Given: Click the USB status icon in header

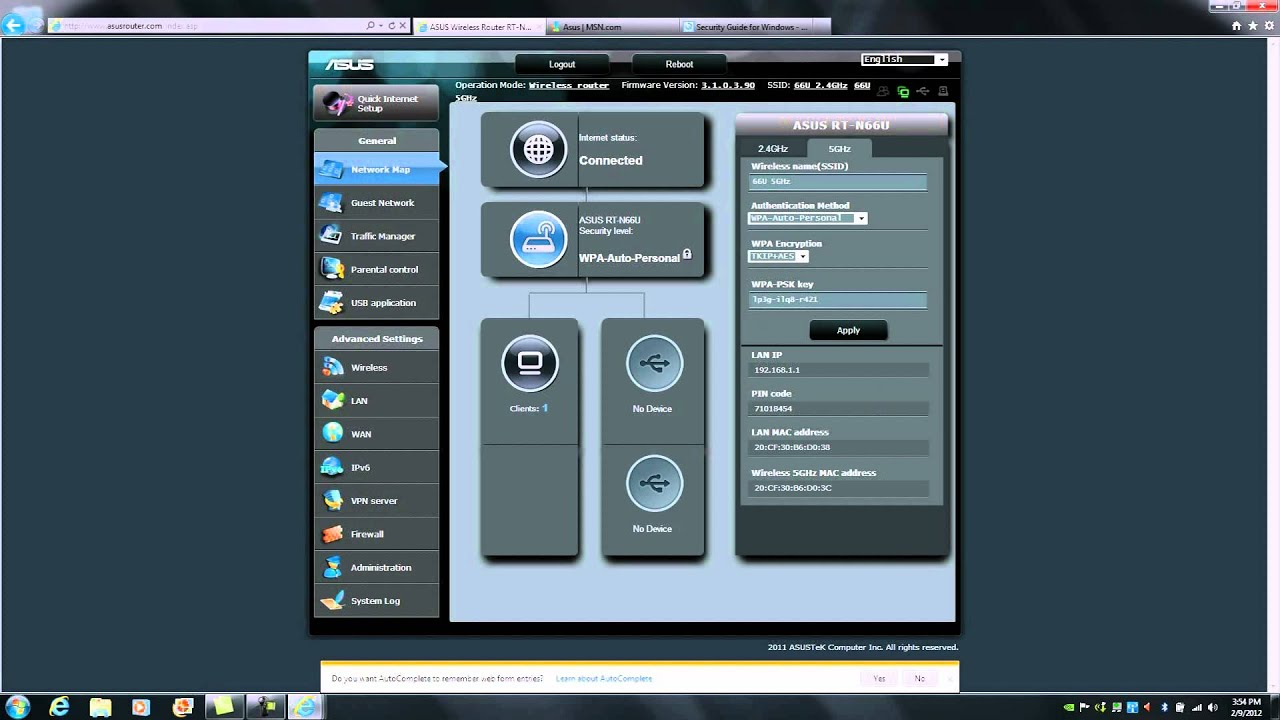Looking at the screenshot, I should (x=923, y=91).
